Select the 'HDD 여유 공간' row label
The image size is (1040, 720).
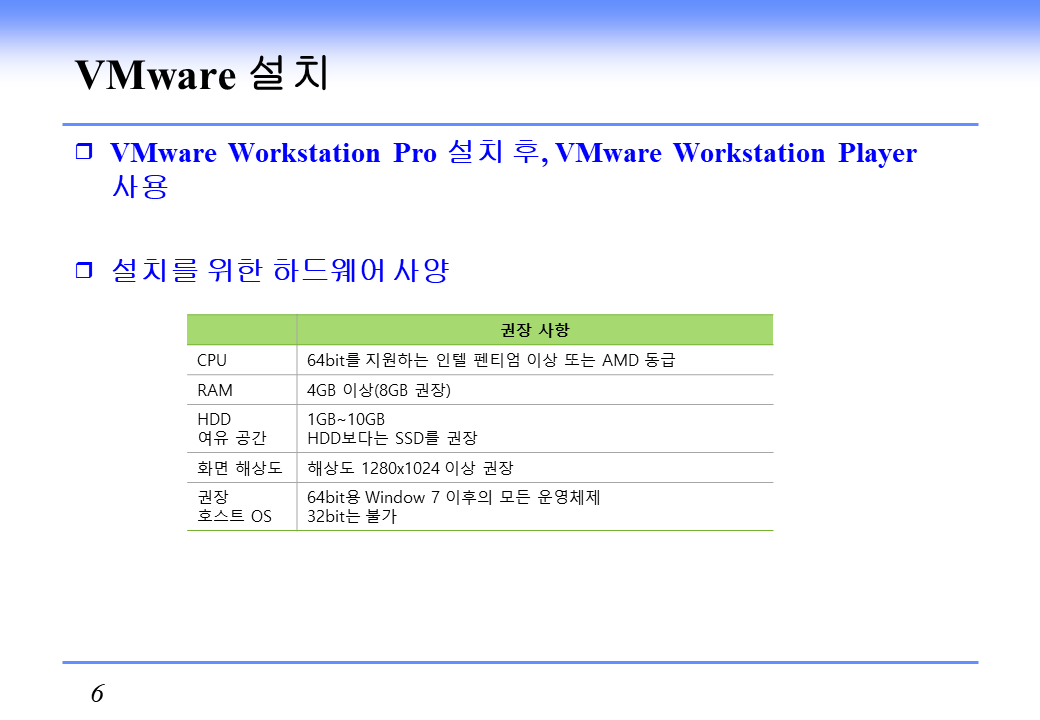231,428
